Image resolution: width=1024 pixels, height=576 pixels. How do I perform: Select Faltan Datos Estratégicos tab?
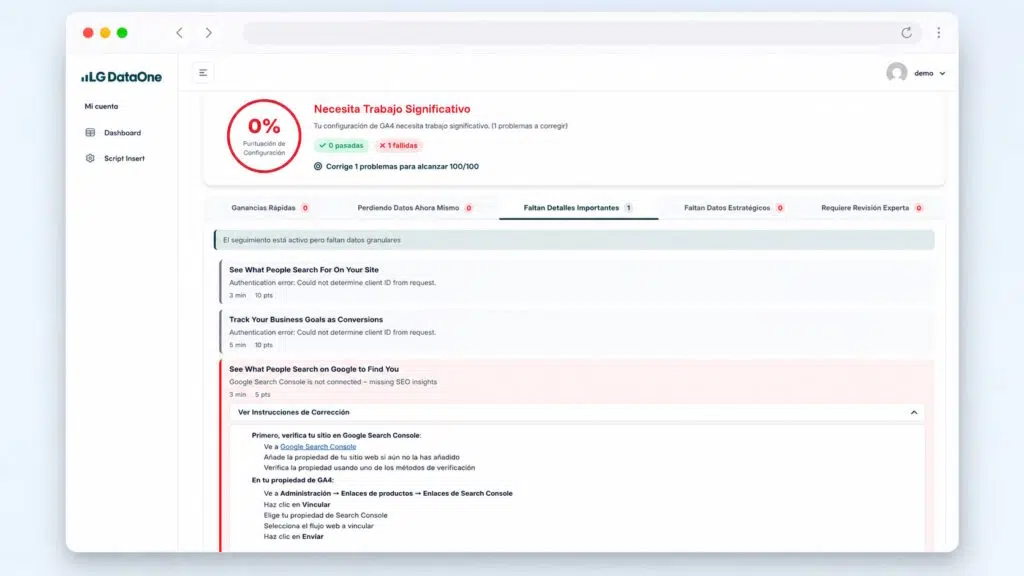(x=733, y=208)
